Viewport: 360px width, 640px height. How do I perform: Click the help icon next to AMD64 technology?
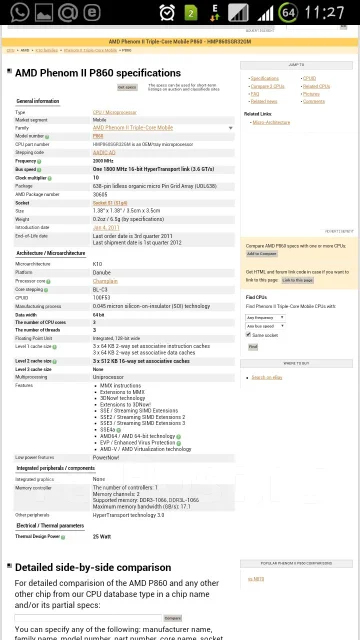pos(179,436)
